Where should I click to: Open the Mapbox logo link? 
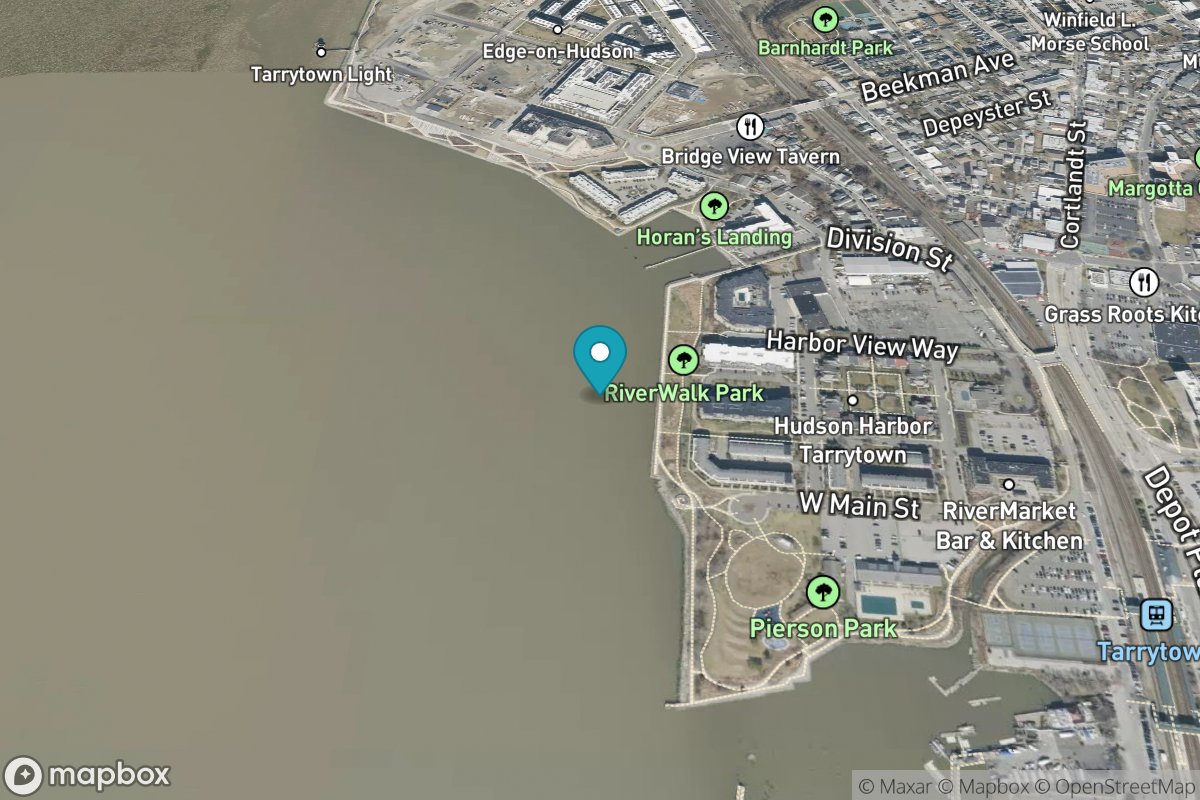point(88,775)
